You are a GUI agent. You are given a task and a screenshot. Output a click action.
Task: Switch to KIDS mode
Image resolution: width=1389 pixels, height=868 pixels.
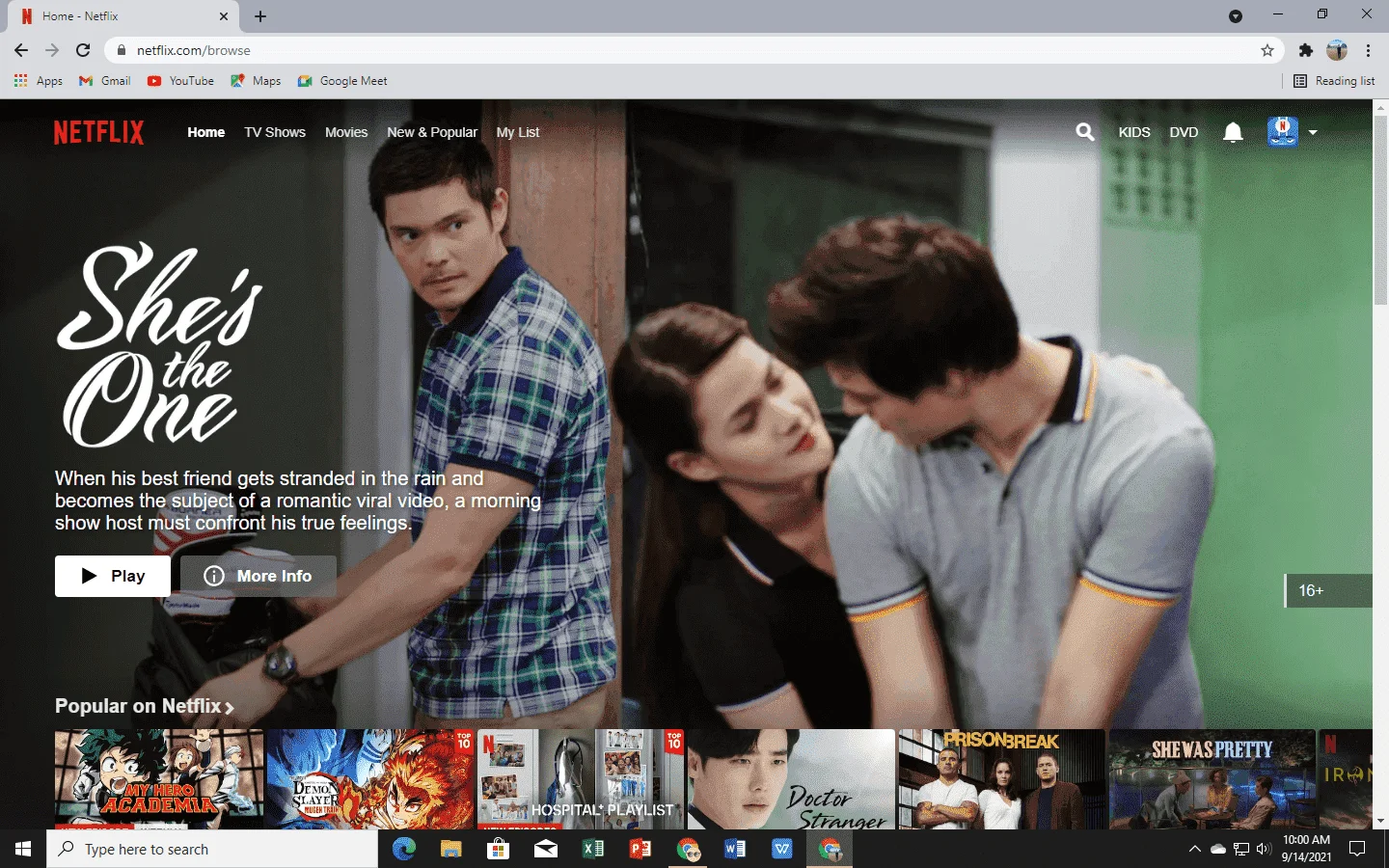coord(1134,132)
